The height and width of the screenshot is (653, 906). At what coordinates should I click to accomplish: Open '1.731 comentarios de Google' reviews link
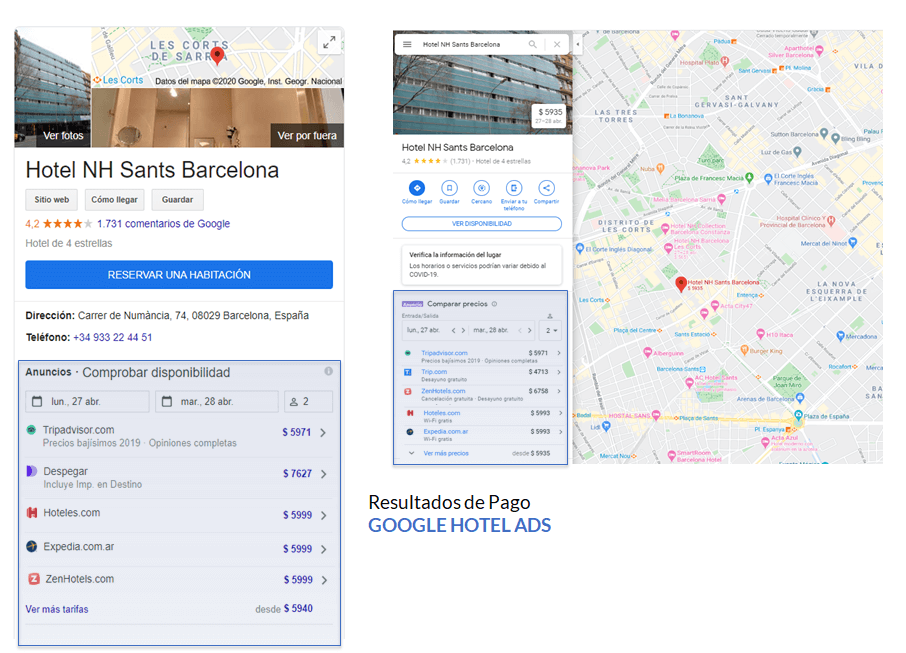[x=164, y=224]
